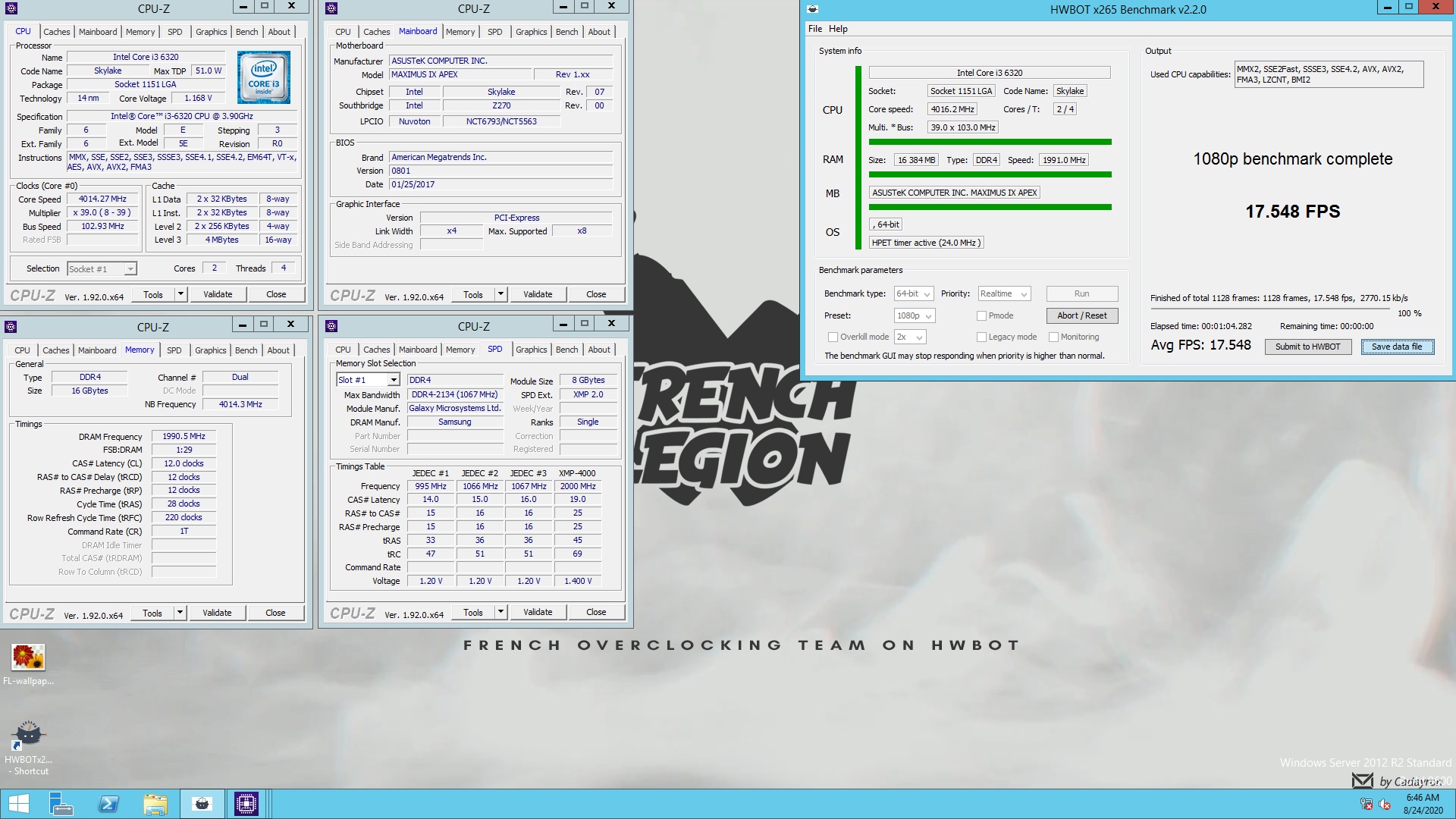This screenshot has width=1456, height=819.
Task: Enable the Legacy mode checkbox
Action: (x=981, y=337)
